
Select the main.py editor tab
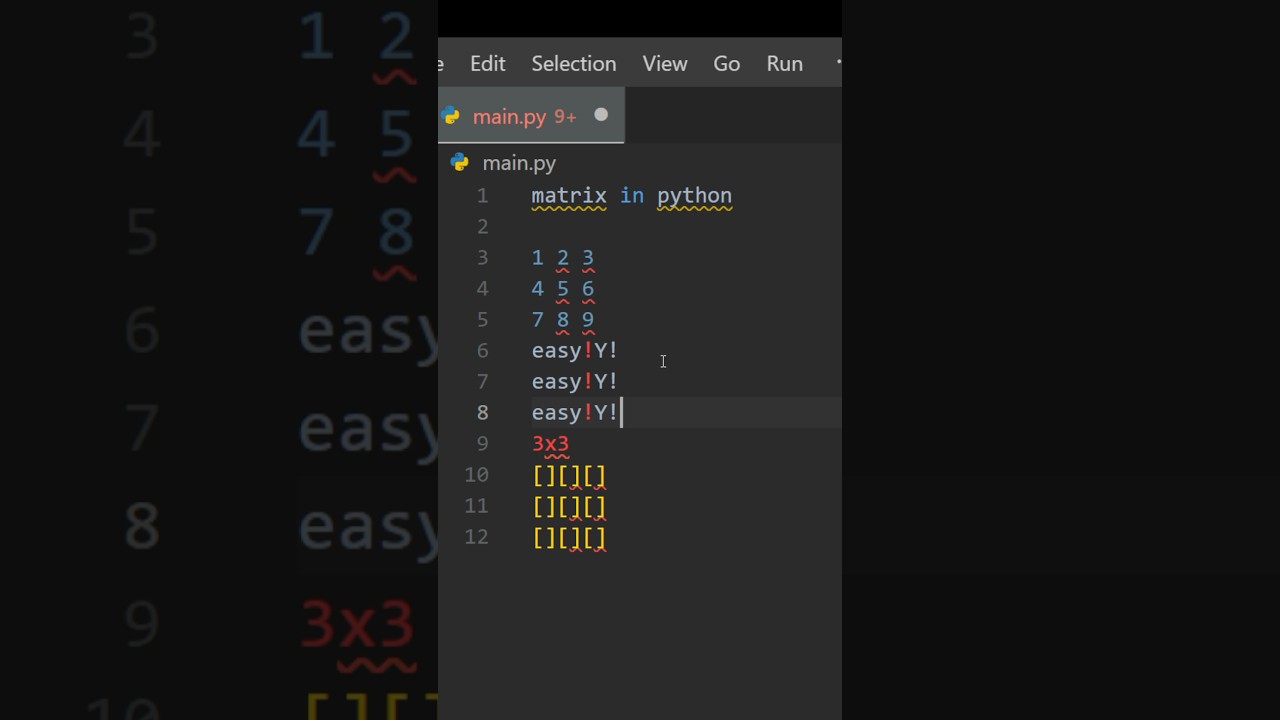[531, 116]
